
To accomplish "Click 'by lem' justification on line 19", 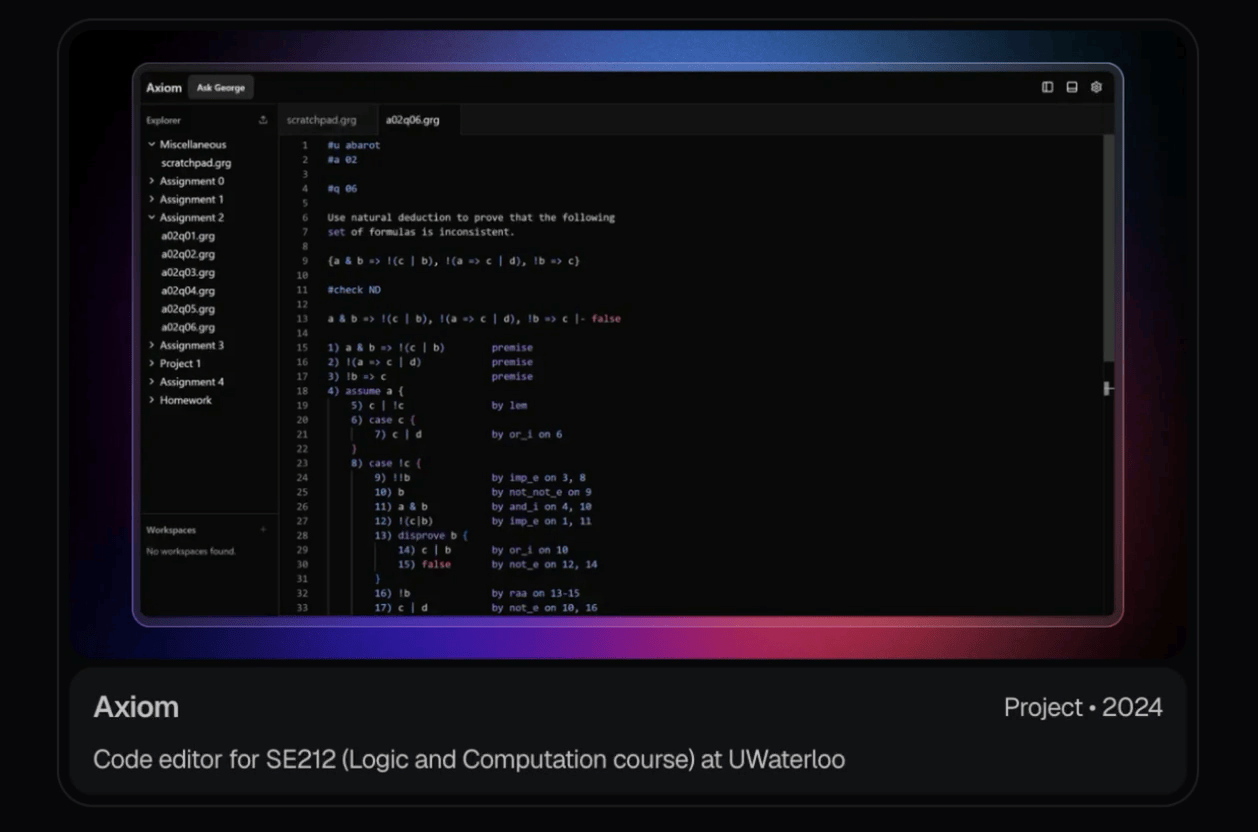I will pos(509,406).
